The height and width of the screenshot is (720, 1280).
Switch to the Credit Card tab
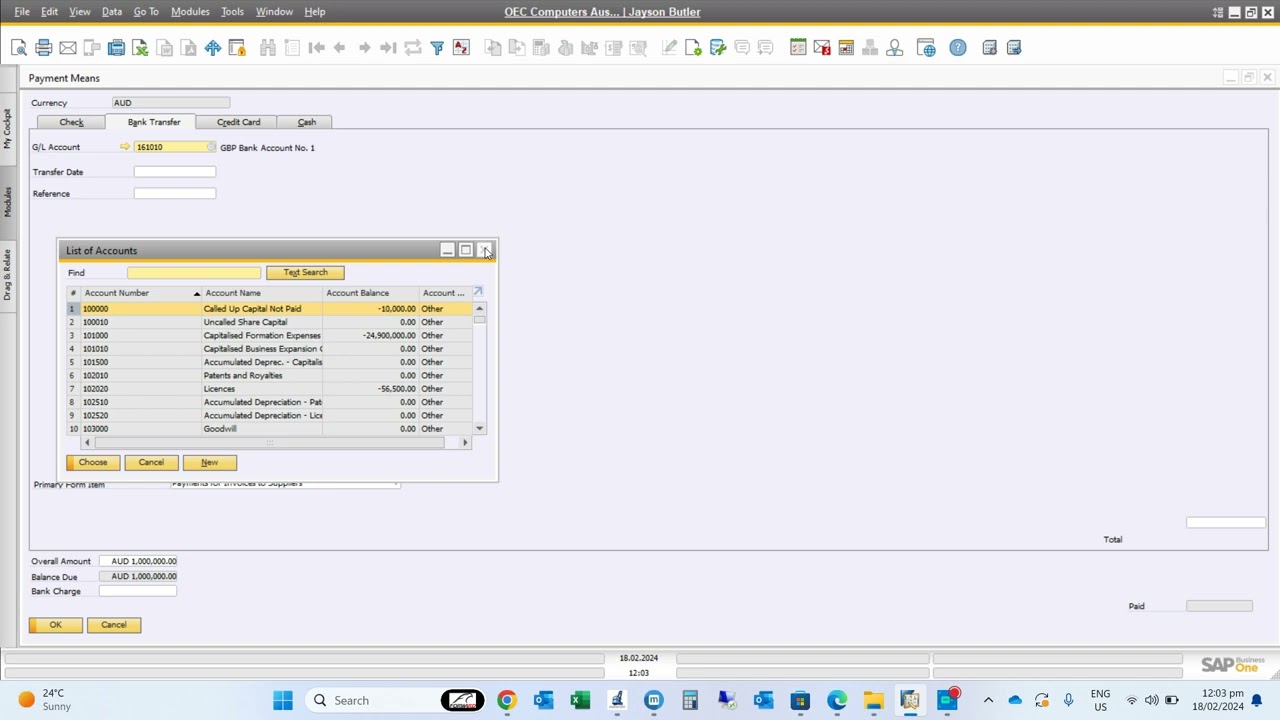coord(238,122)
